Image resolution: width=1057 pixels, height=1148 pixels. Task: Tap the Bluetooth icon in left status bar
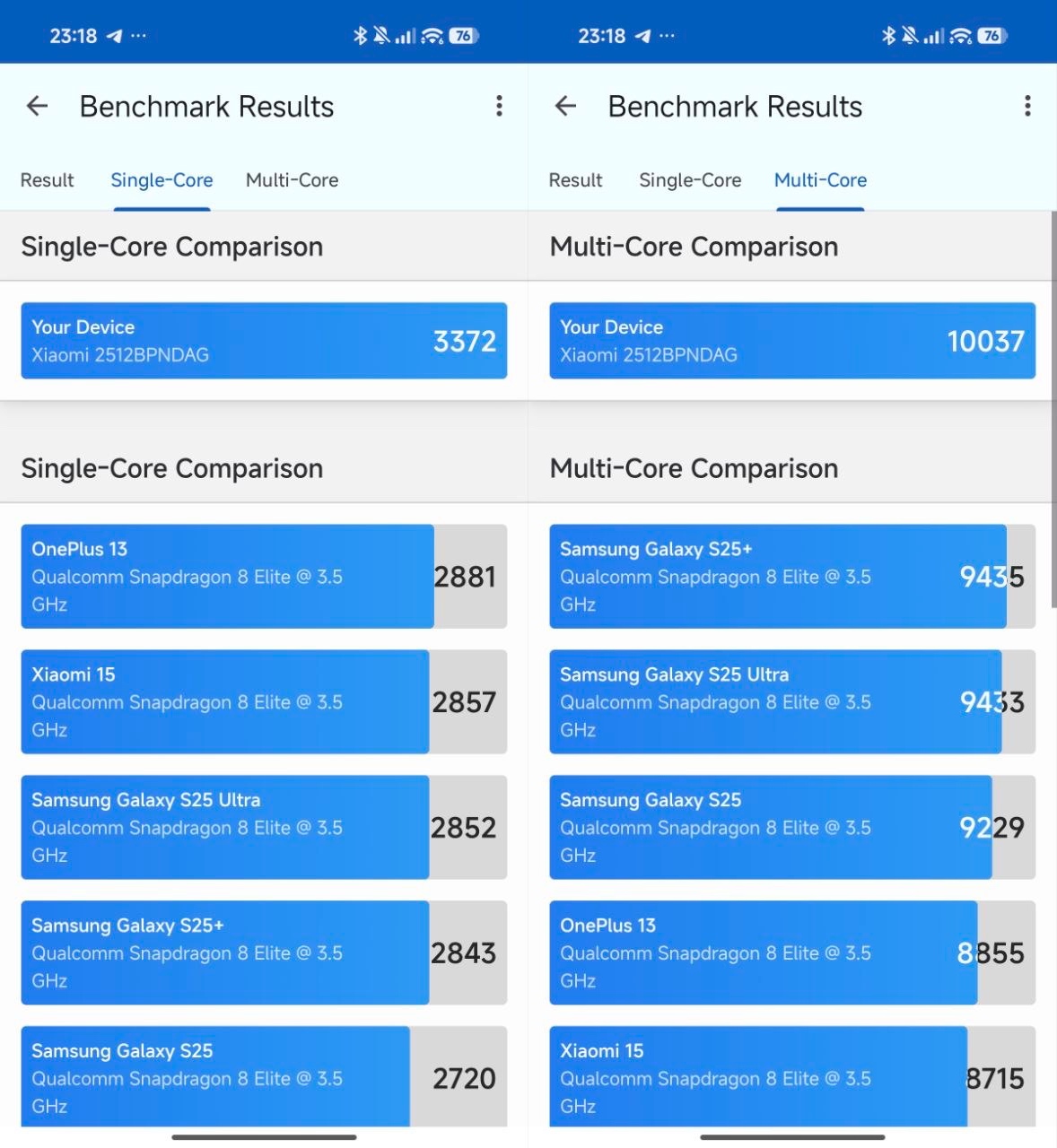(360, 36)
